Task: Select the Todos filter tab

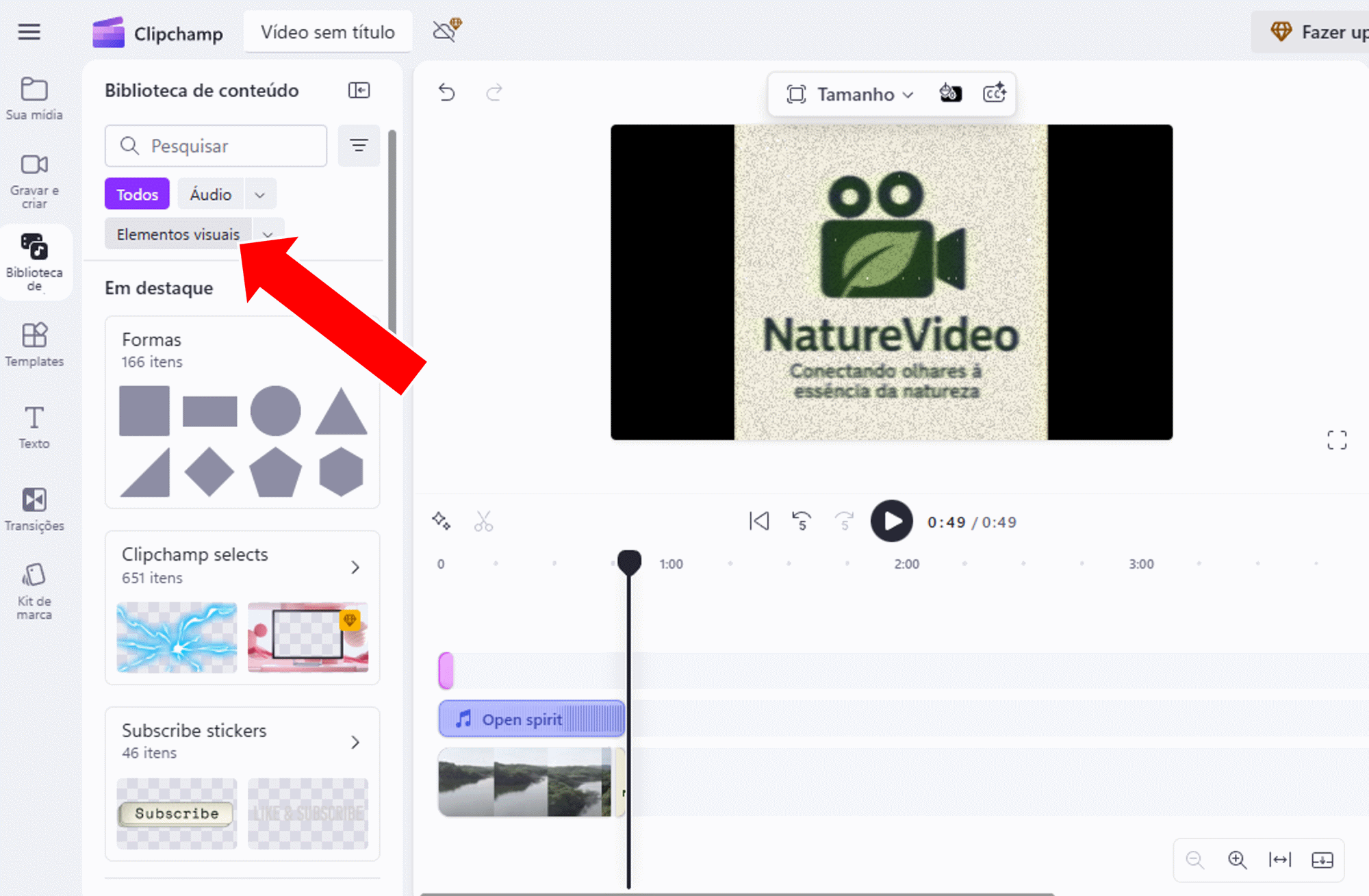Action: [x=137, y=194]
